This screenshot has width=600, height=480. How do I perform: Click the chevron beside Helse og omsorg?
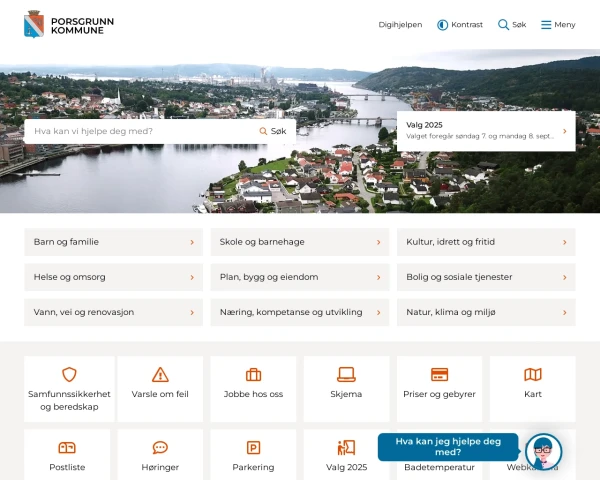point(192,278)
